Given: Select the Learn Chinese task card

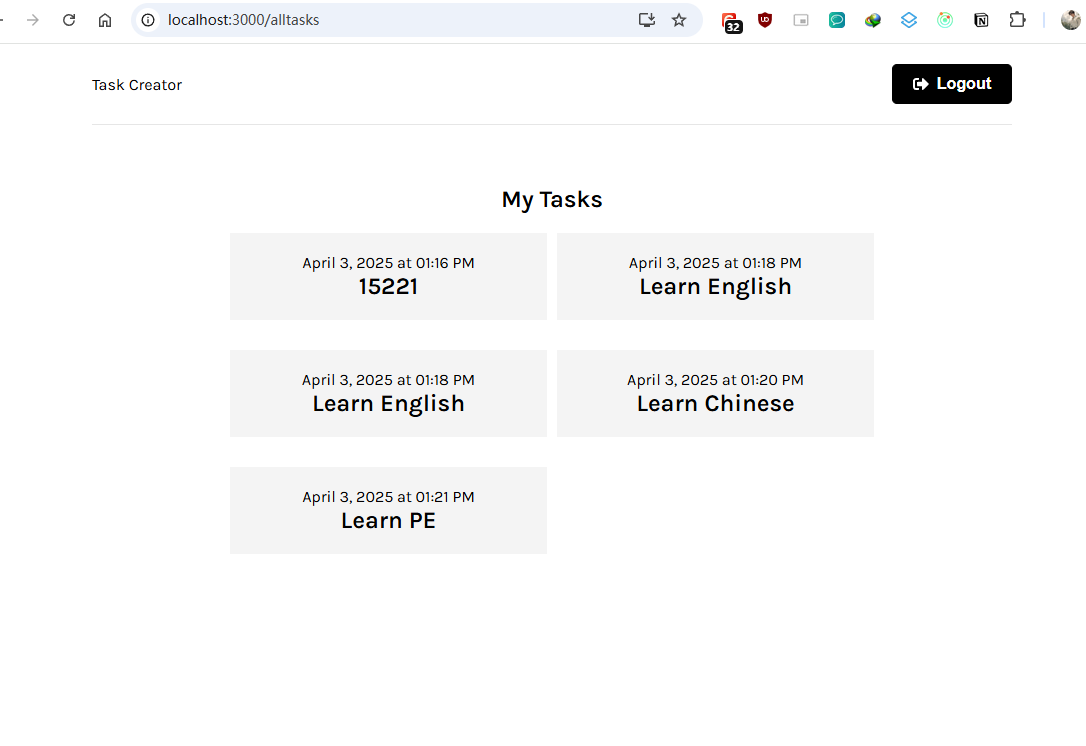Looking at the screenshot, I should click(715, 393).
